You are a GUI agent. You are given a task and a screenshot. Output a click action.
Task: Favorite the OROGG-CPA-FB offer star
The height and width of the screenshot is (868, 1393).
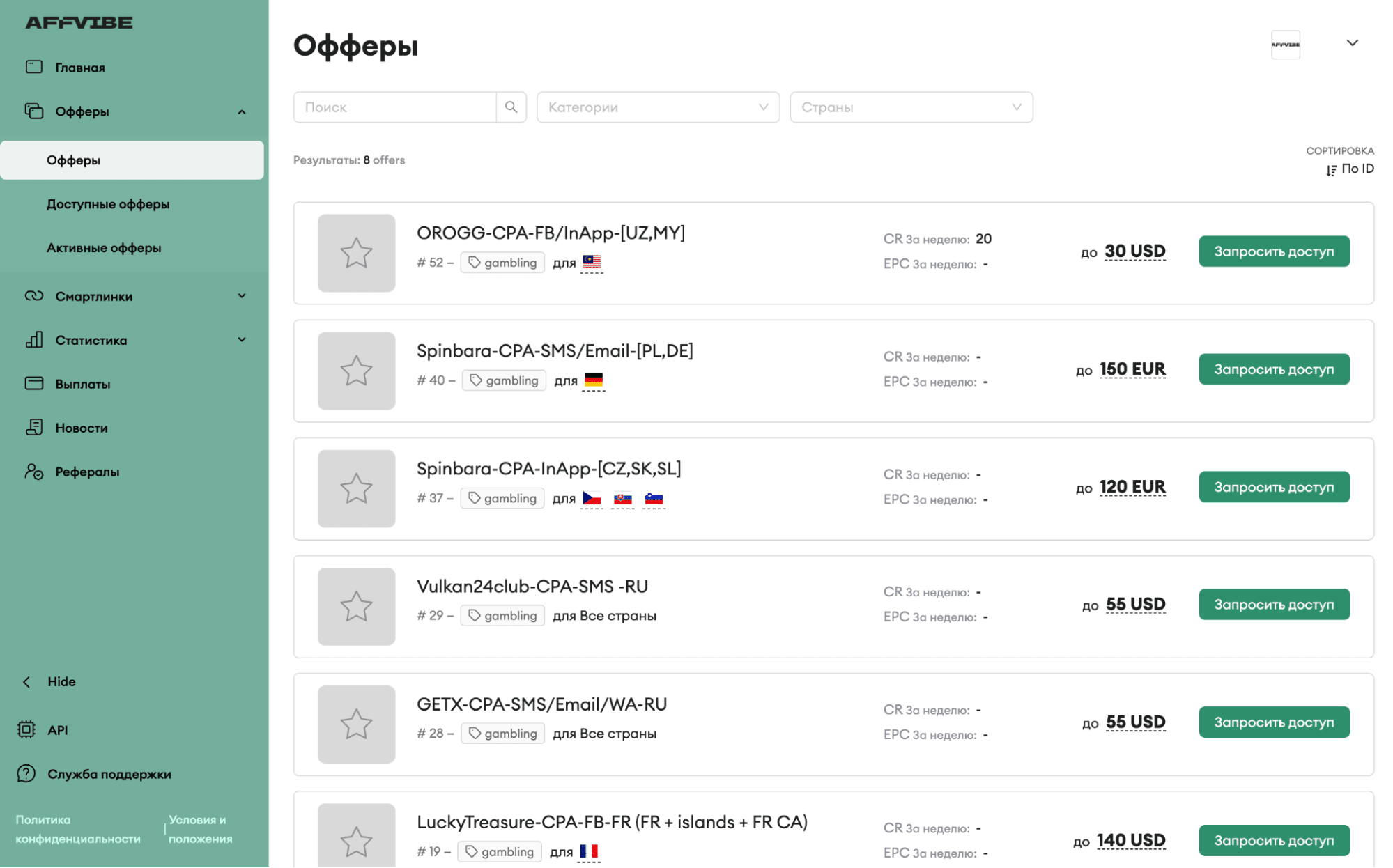pyautogui.click(x=356, y=253)
